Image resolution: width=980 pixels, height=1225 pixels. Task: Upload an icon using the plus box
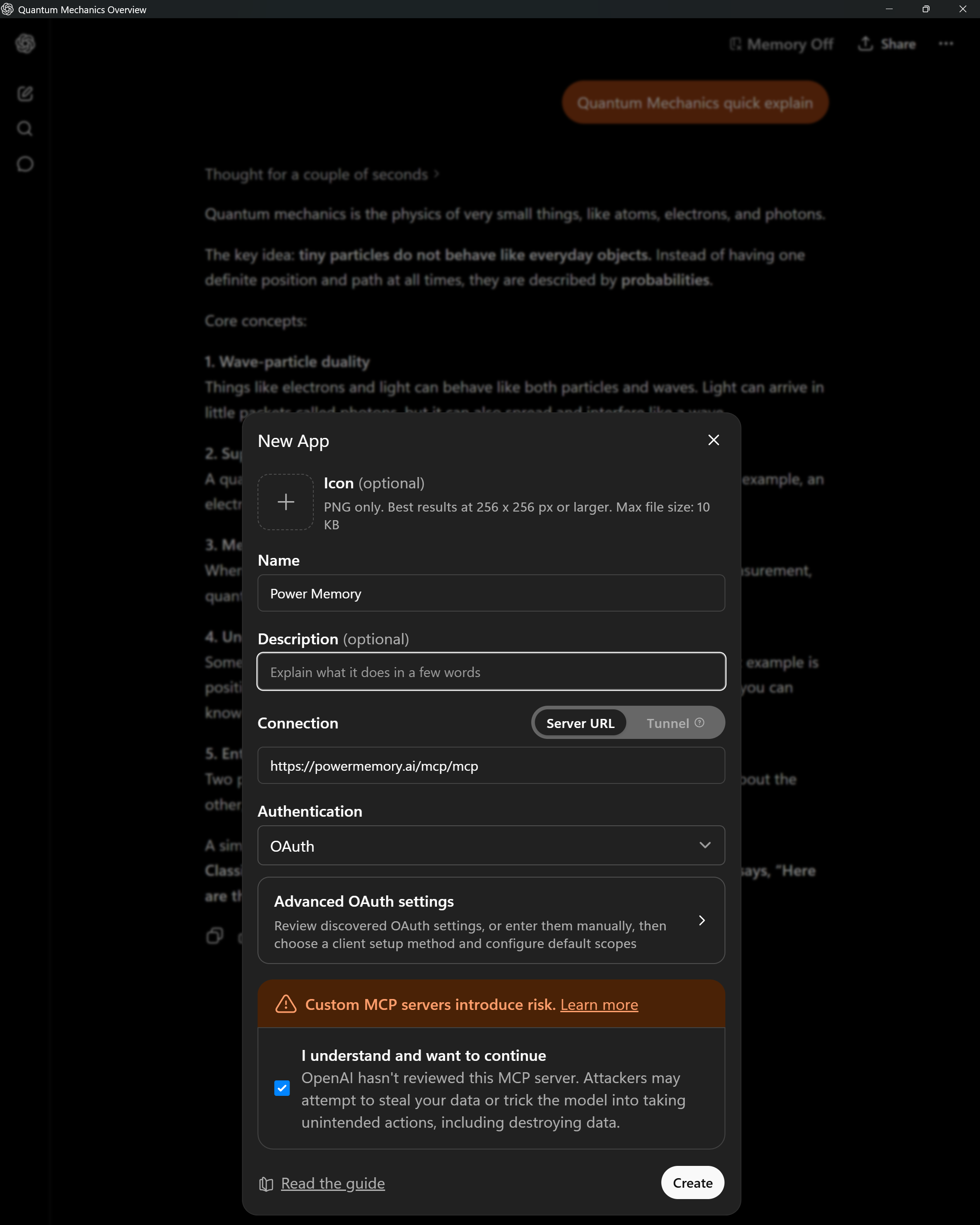click(286, 502)
